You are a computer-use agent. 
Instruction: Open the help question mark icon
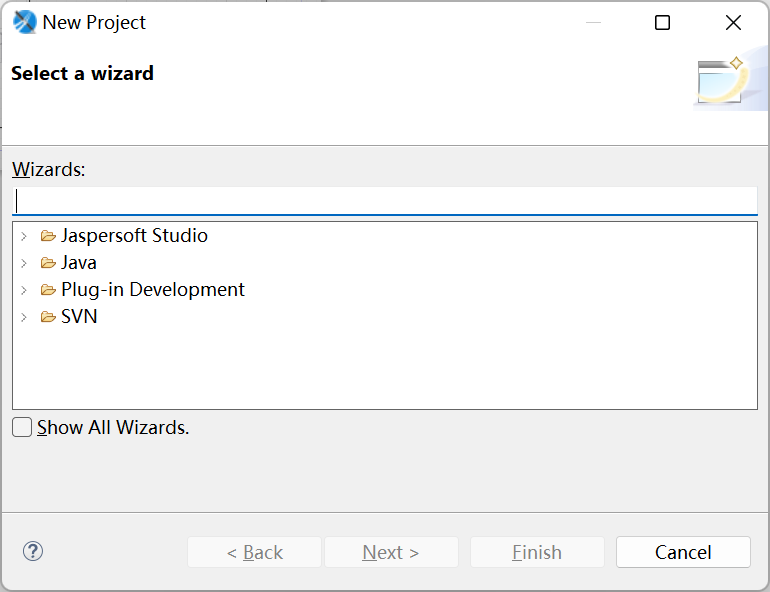[33, 551]
